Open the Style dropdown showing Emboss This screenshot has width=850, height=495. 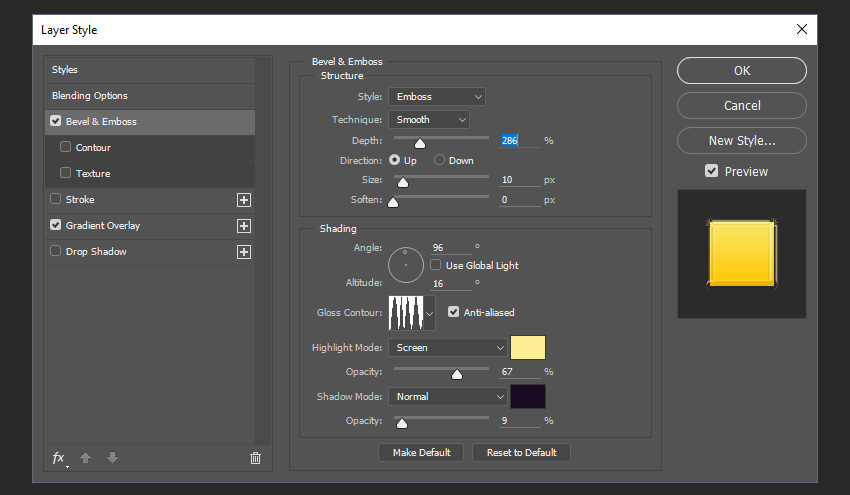tap(437, 96)
